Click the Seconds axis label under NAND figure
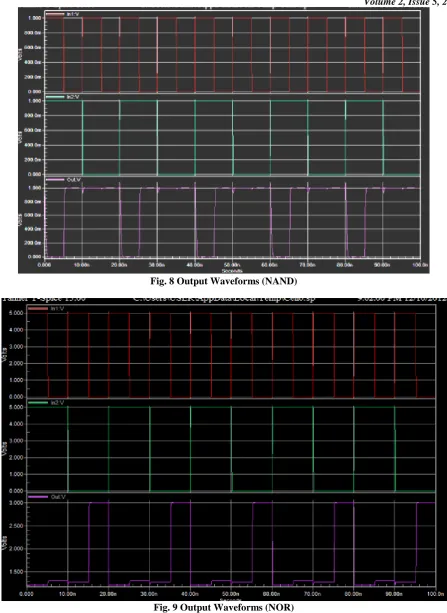Screen dimensions: 447x613 coord(232,270)
